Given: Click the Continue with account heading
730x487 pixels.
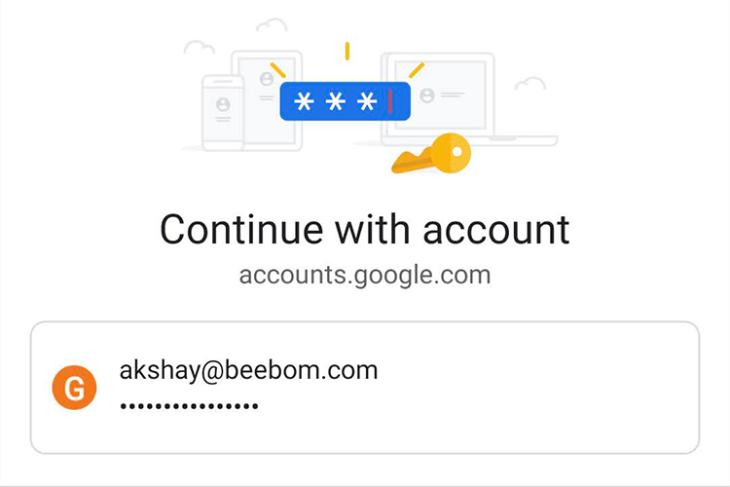Looking at the screenshot, I should point(365,230).
